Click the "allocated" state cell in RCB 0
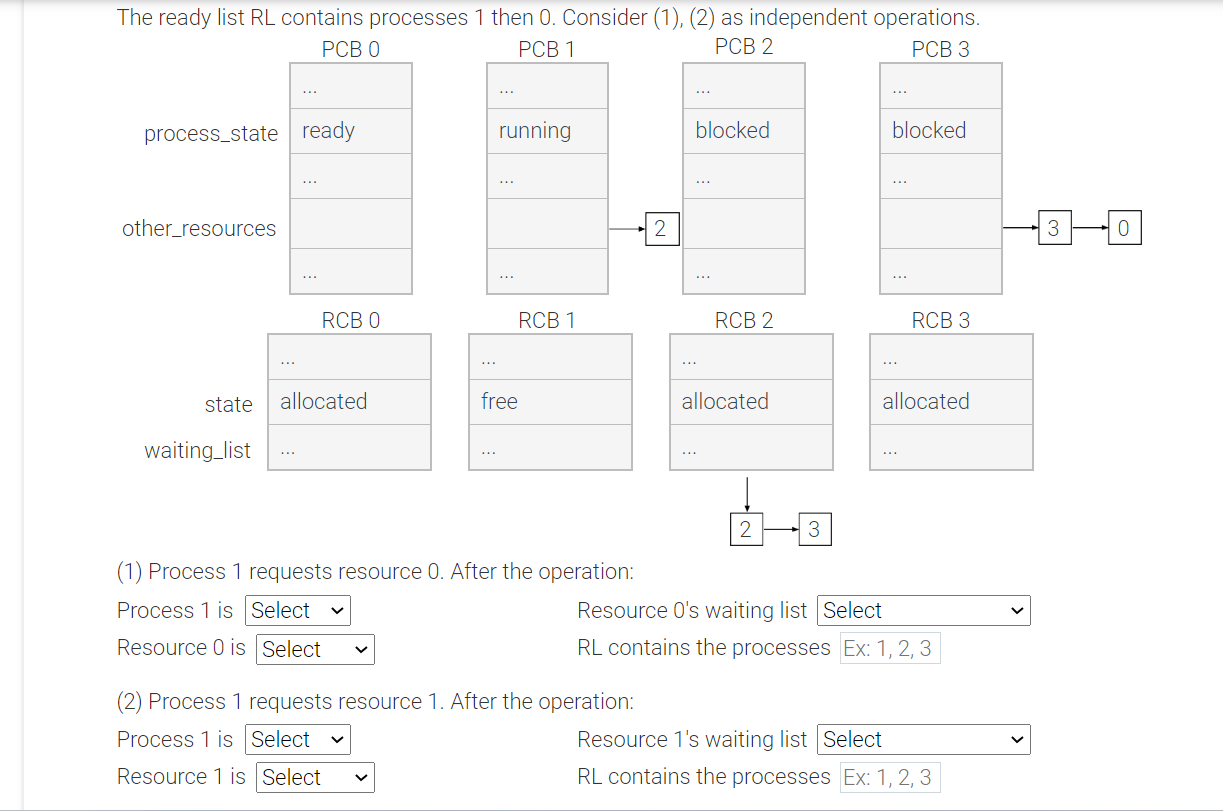The height and width of the screenshot is (811, 1223). [x=348, y=401]
